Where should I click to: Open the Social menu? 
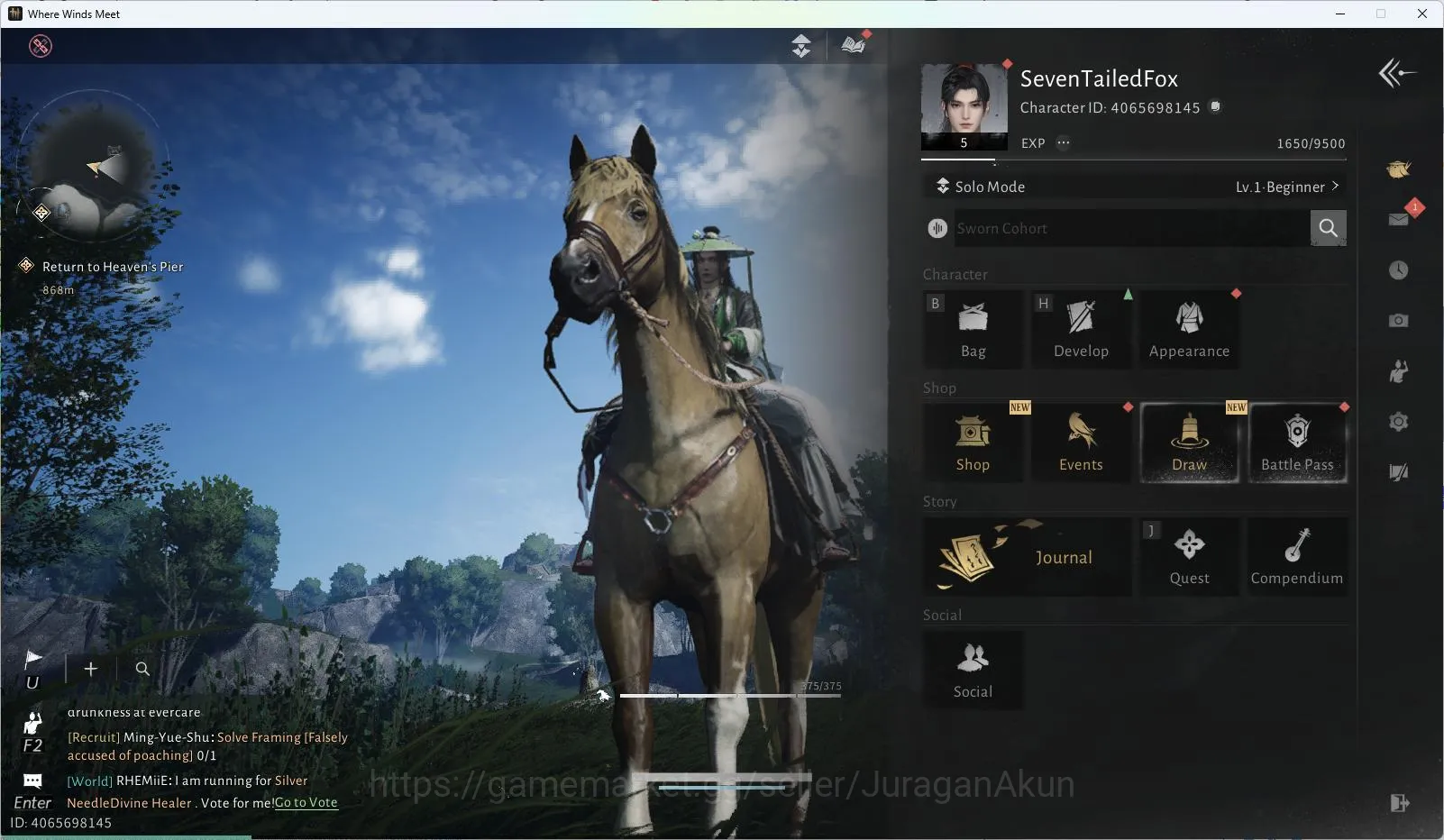click(x=973, y=670)
